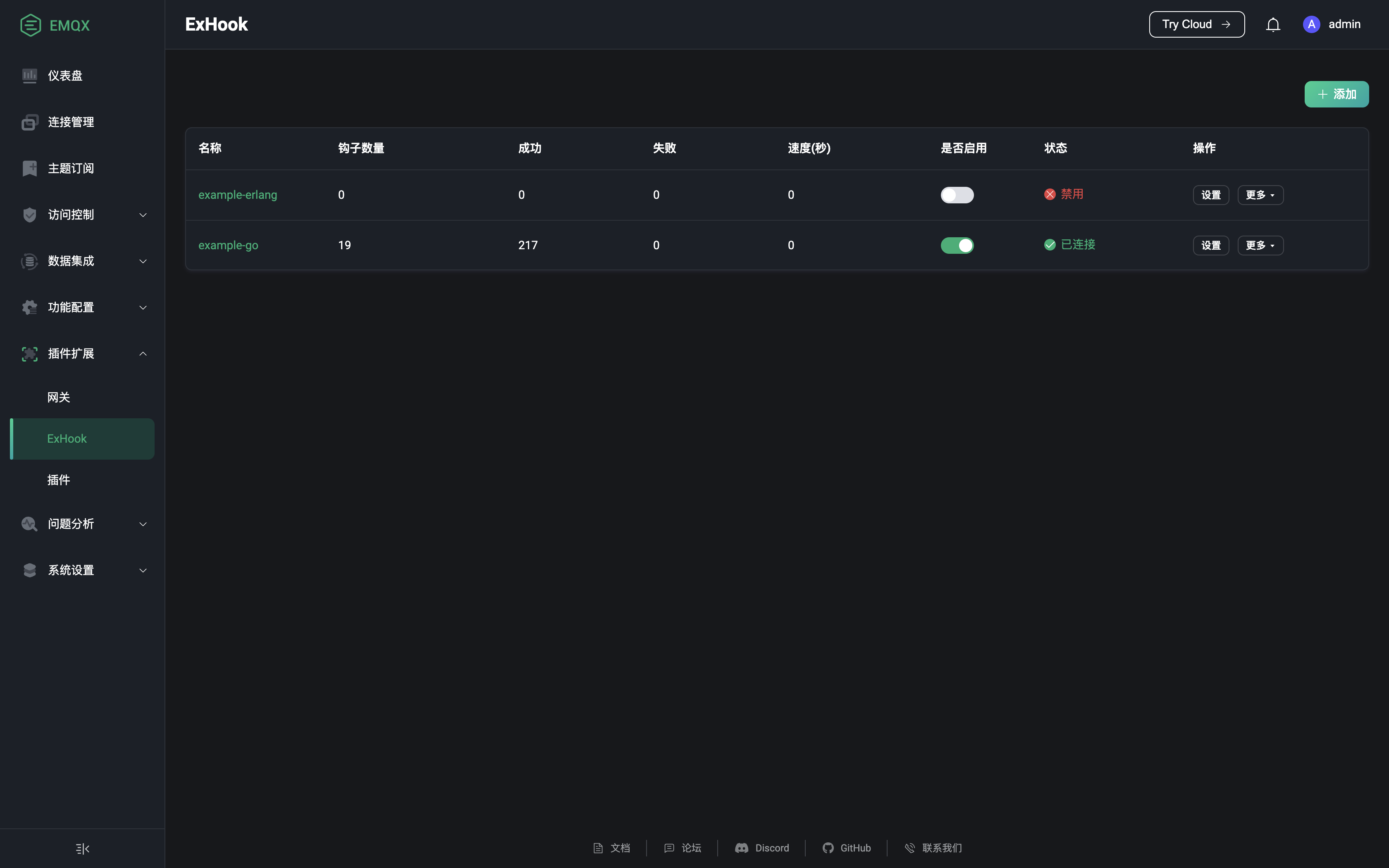The width and height of the screenshot is (1389, 868).
Task: Collapse 插件扩展 menu chevron
Action: [x=143, y=354]
